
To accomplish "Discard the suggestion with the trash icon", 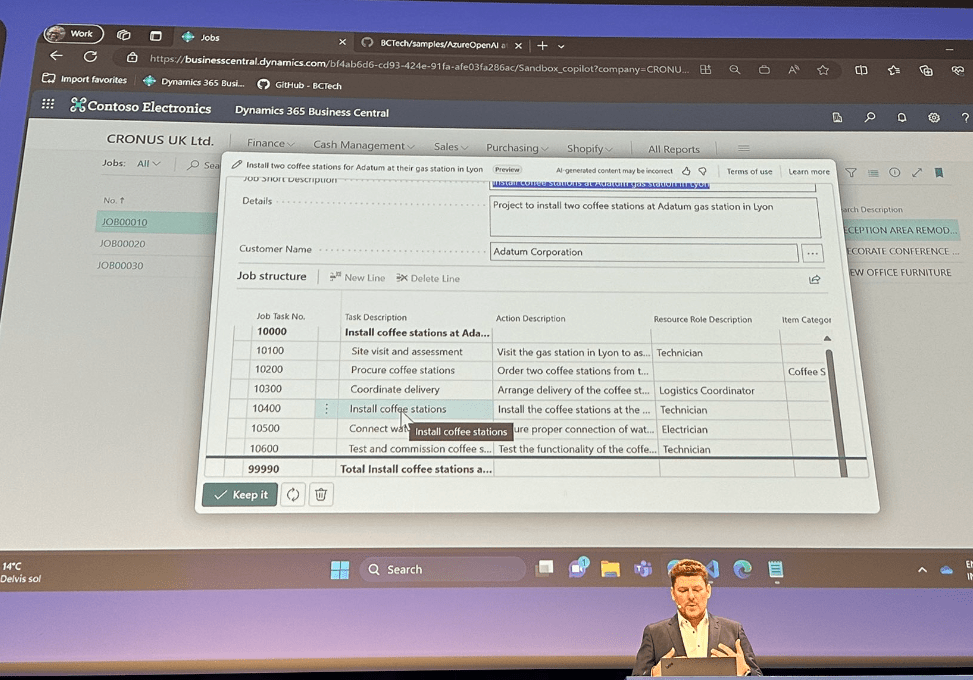I will [x=320, y=495].
